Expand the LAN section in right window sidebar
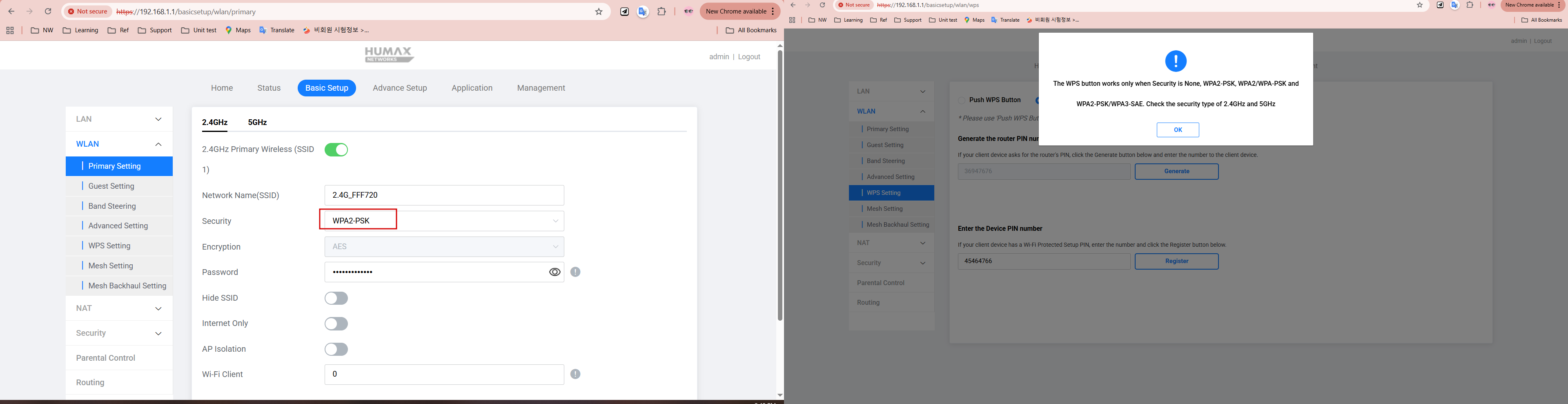This screenshot has width=1568, height=404. 891,92
